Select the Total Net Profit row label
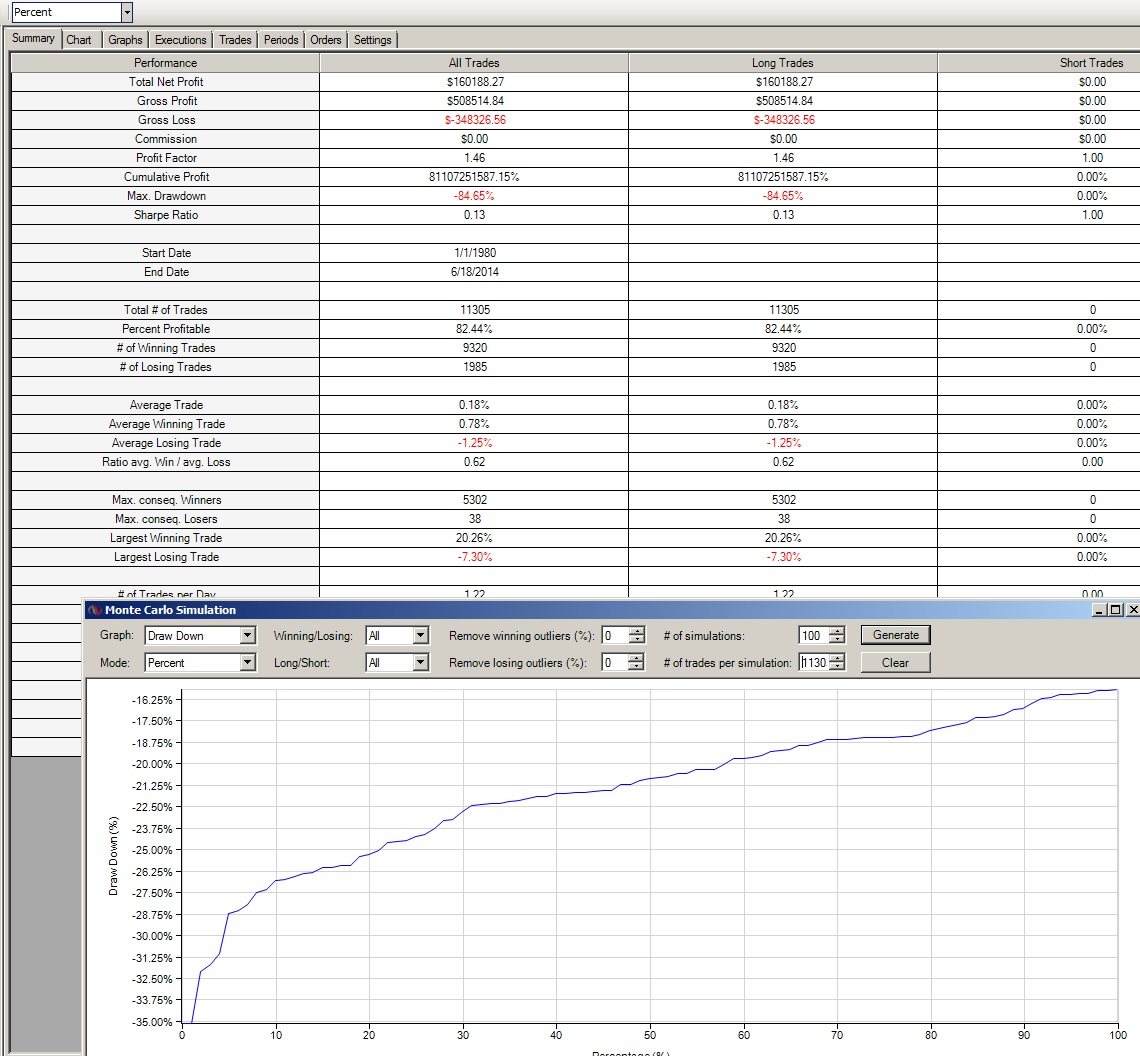 [x=166, y=81]
